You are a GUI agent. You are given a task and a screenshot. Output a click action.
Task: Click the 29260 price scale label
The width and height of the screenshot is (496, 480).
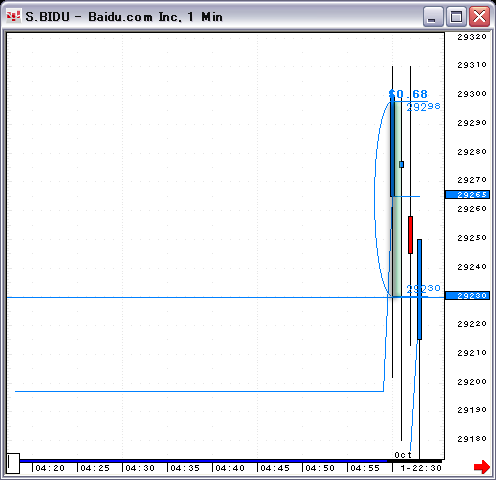[x=472, y=209]
